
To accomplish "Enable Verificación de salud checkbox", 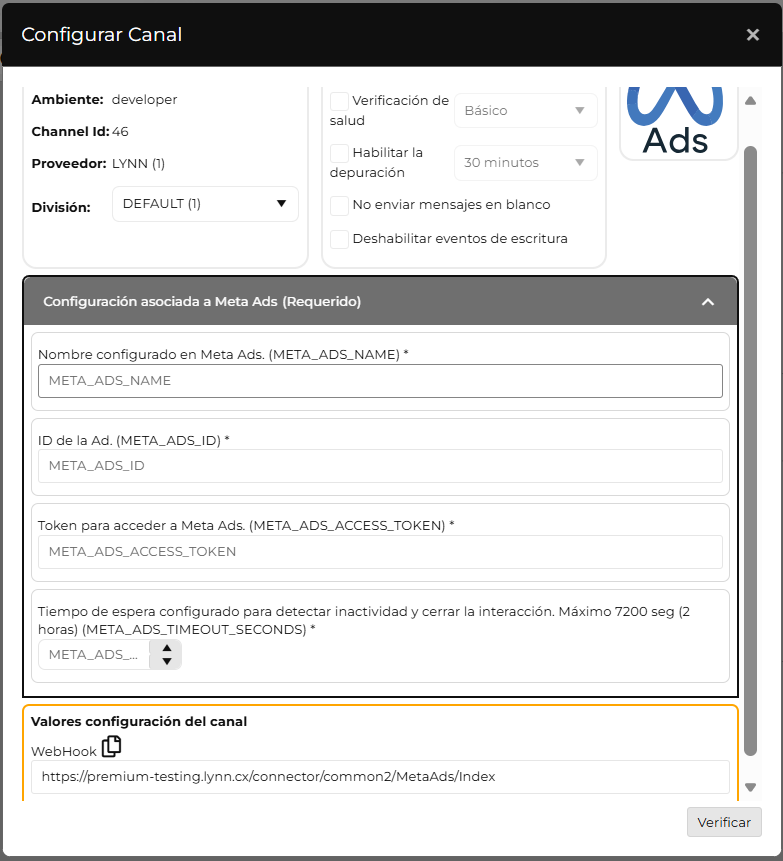I will point(339,102).
